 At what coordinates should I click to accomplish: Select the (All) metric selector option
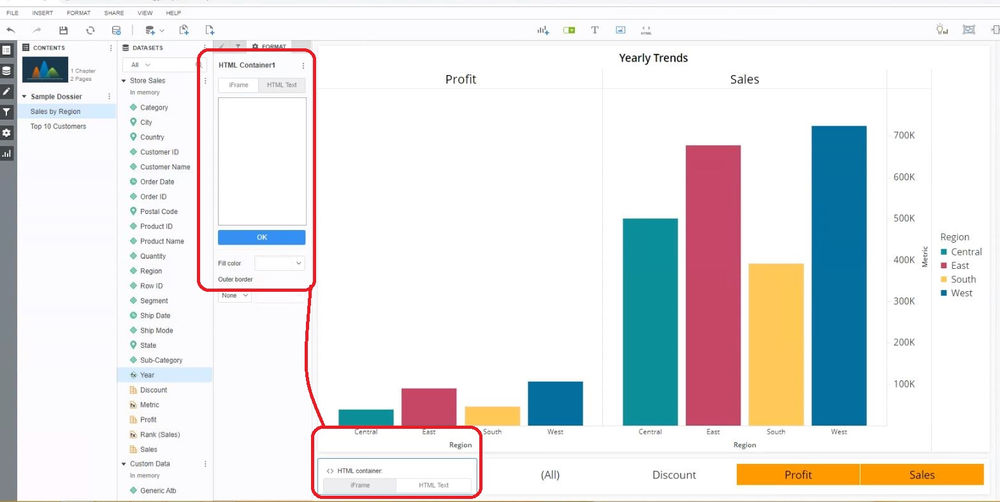[x=550, y=475]
